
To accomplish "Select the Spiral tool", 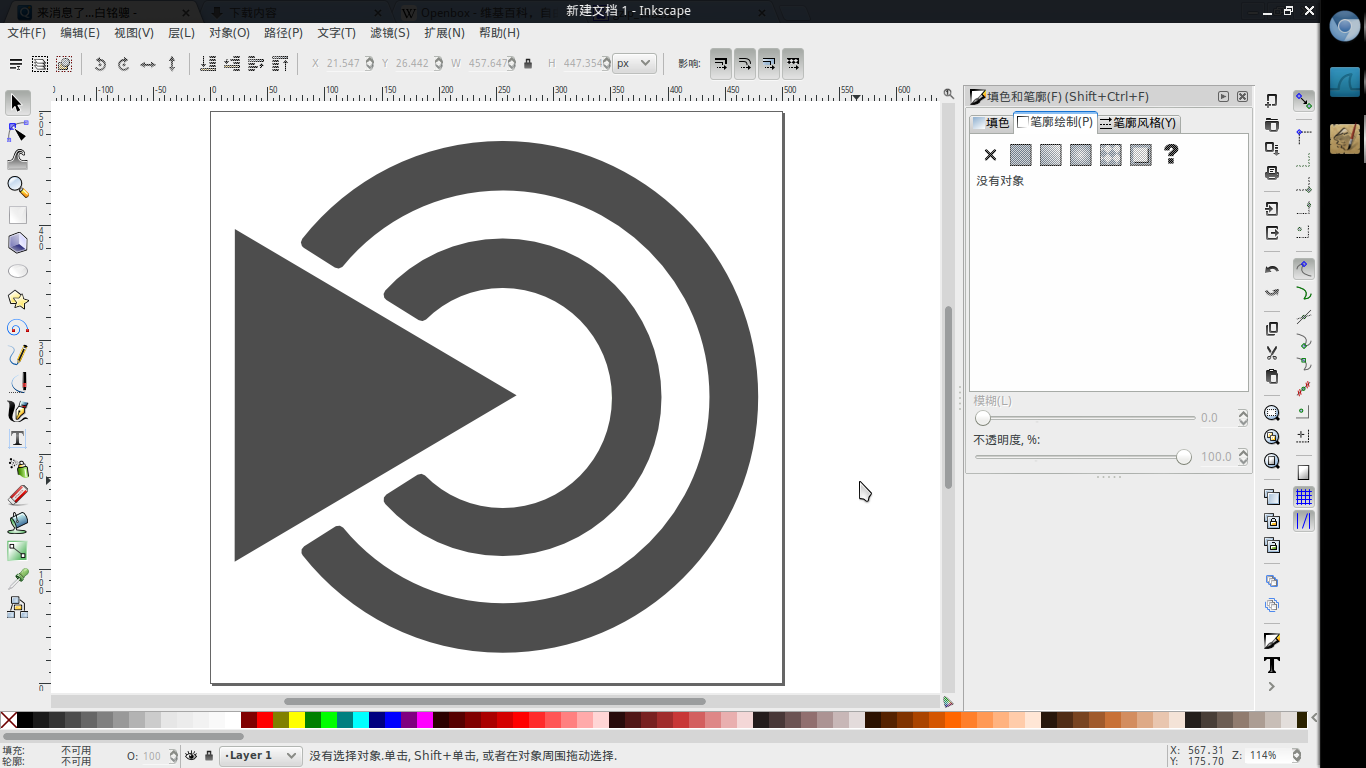I will pos(17,327).
